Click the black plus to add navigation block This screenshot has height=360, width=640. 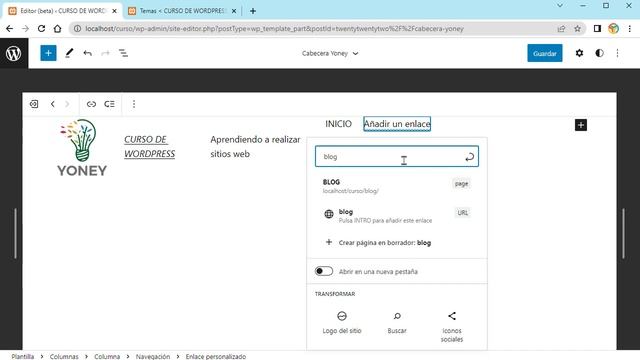[581, 125]
